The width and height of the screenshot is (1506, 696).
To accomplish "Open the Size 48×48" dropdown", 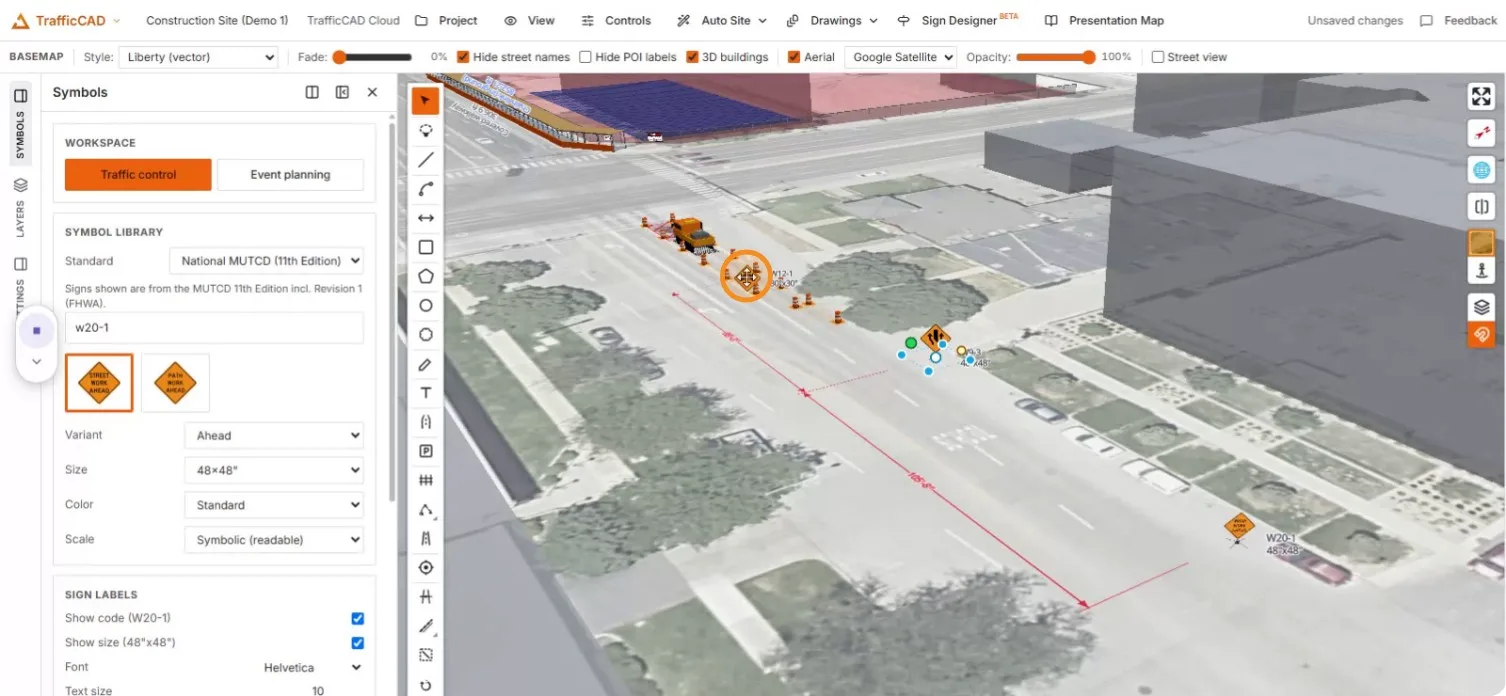I will point(274,470).
